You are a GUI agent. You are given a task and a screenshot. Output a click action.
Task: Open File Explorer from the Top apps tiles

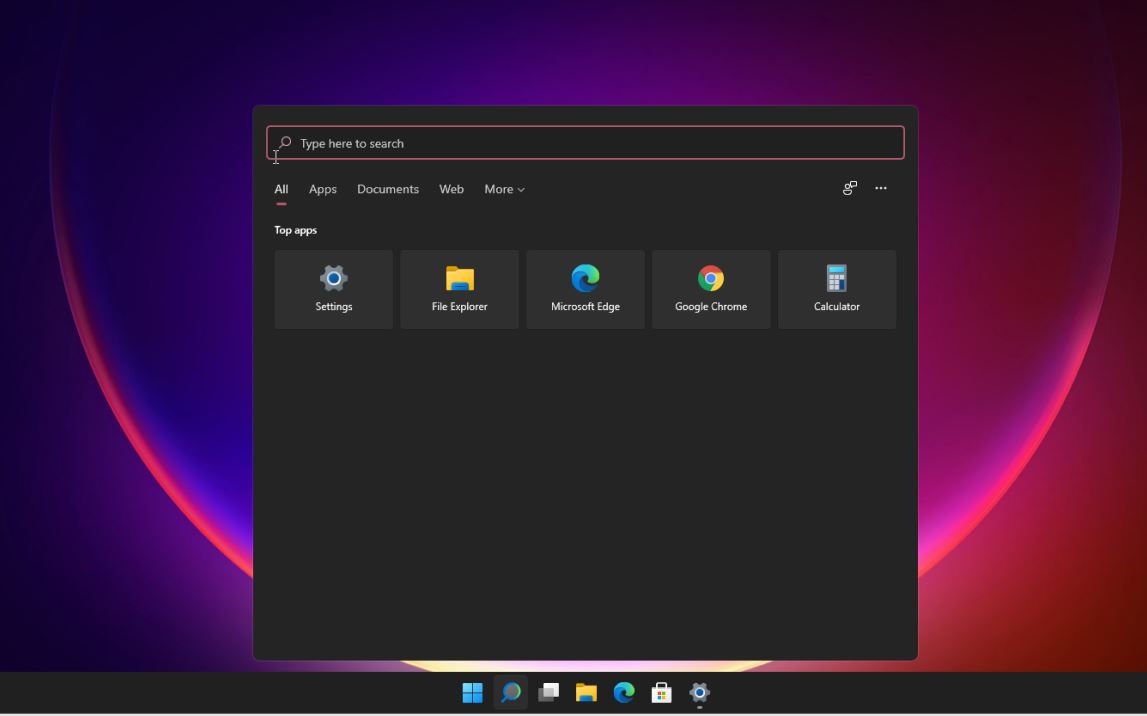[x=459, y=289]
